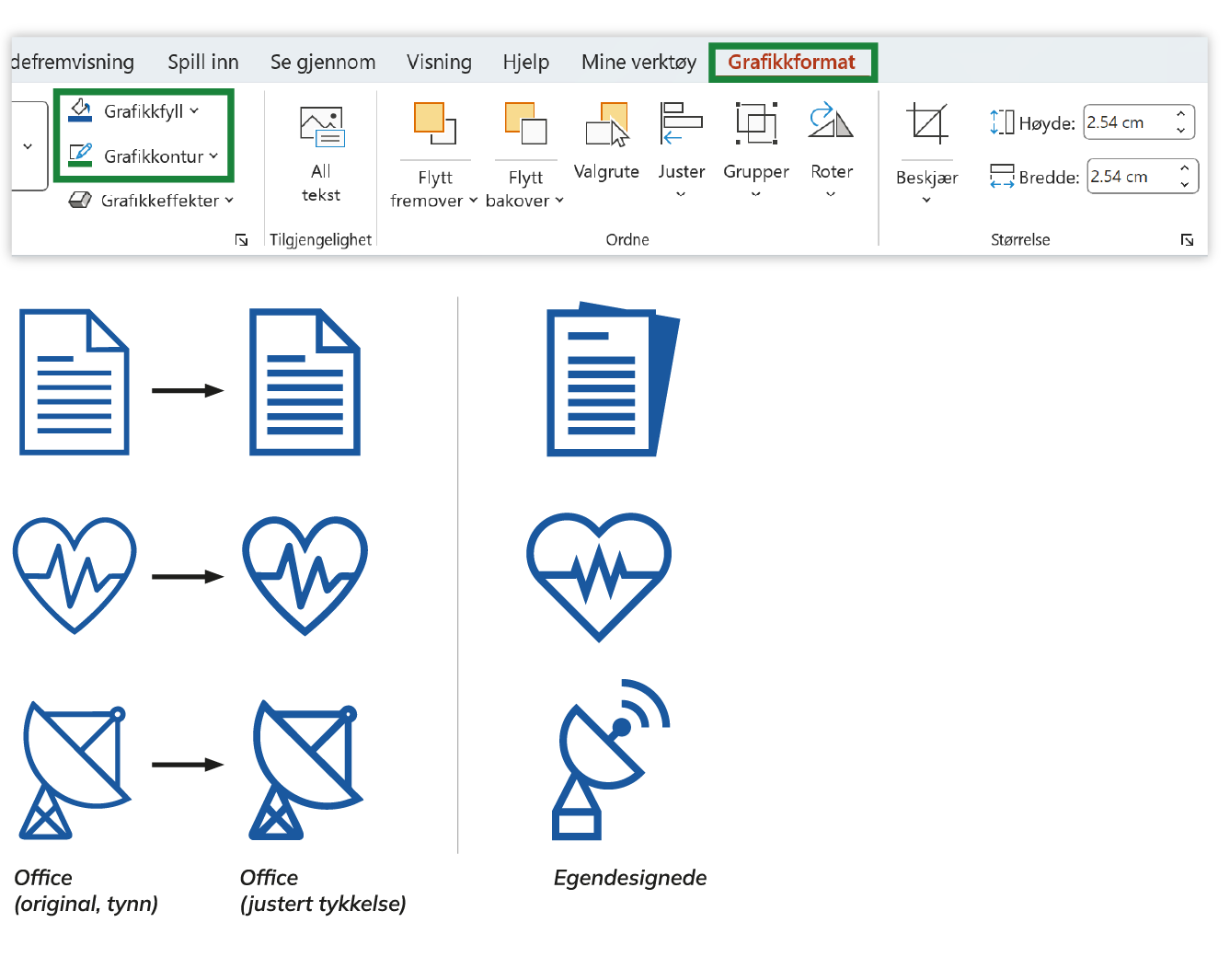Open the Visning ribbon tab
This screenshot has height=980, width=1230.
439,62
